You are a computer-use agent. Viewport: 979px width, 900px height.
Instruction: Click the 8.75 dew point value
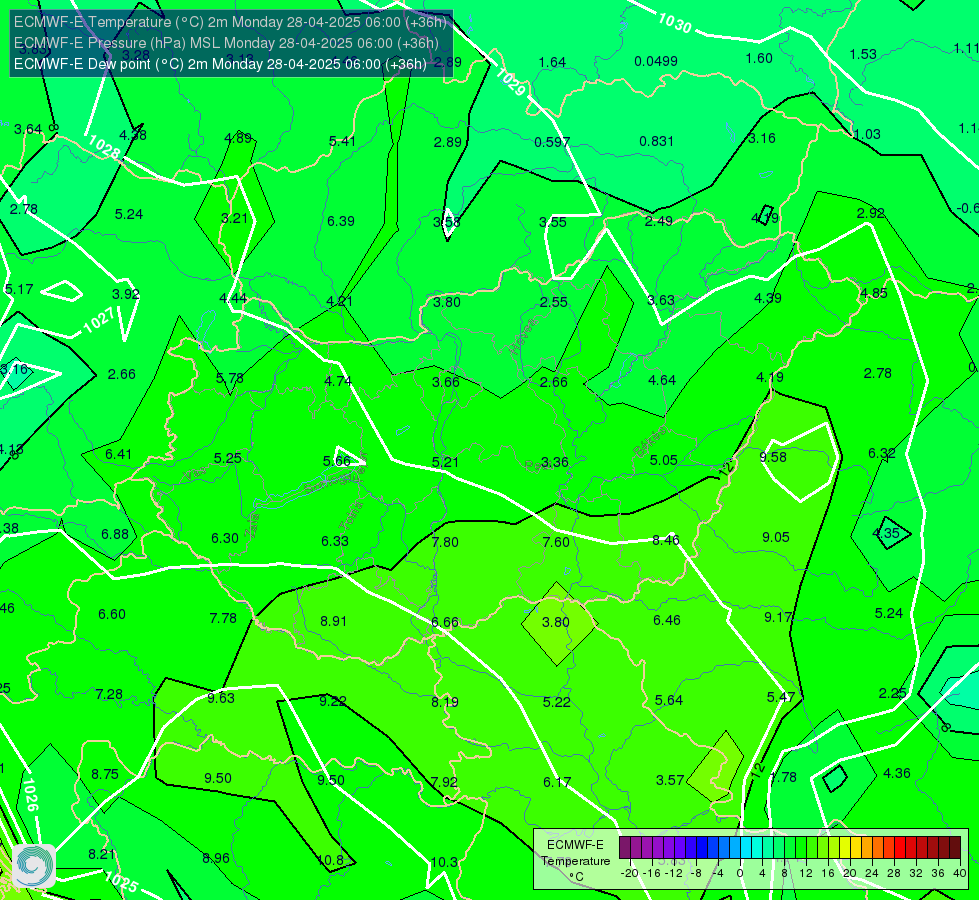click(105, 774)
